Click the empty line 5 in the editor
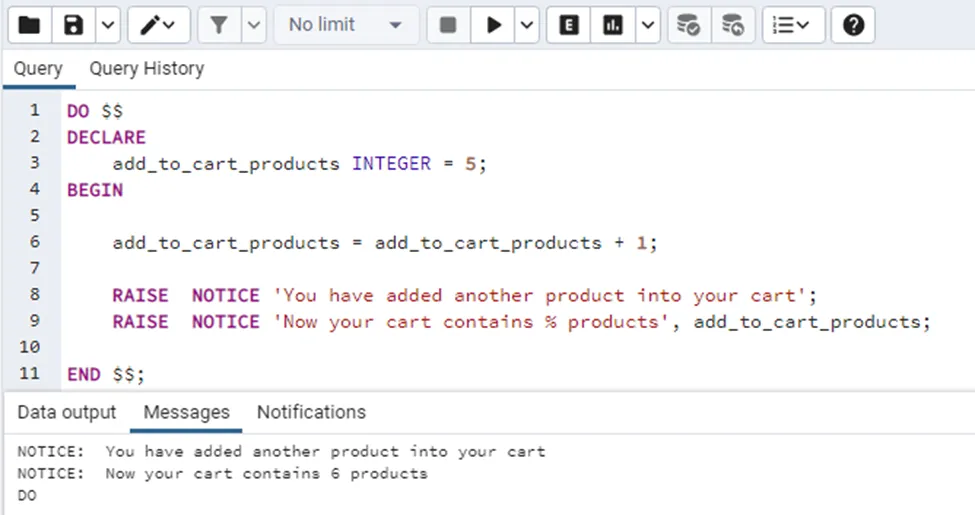Image resolution: width=975 pixels, height=515 pixels. click(400, 216)
